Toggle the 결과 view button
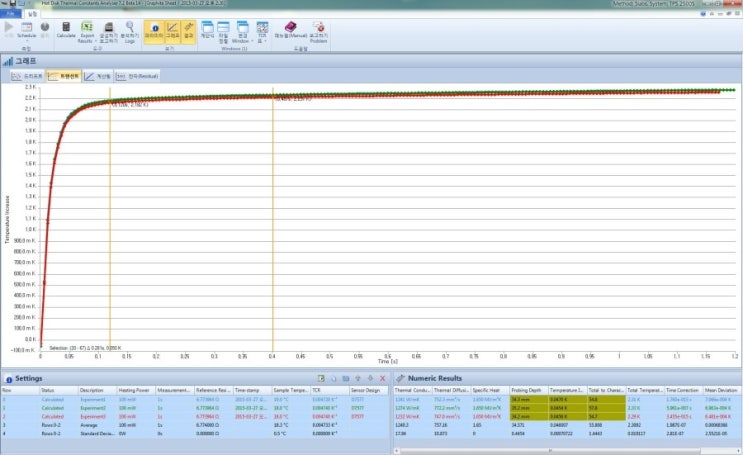 (x=188, y=30)
